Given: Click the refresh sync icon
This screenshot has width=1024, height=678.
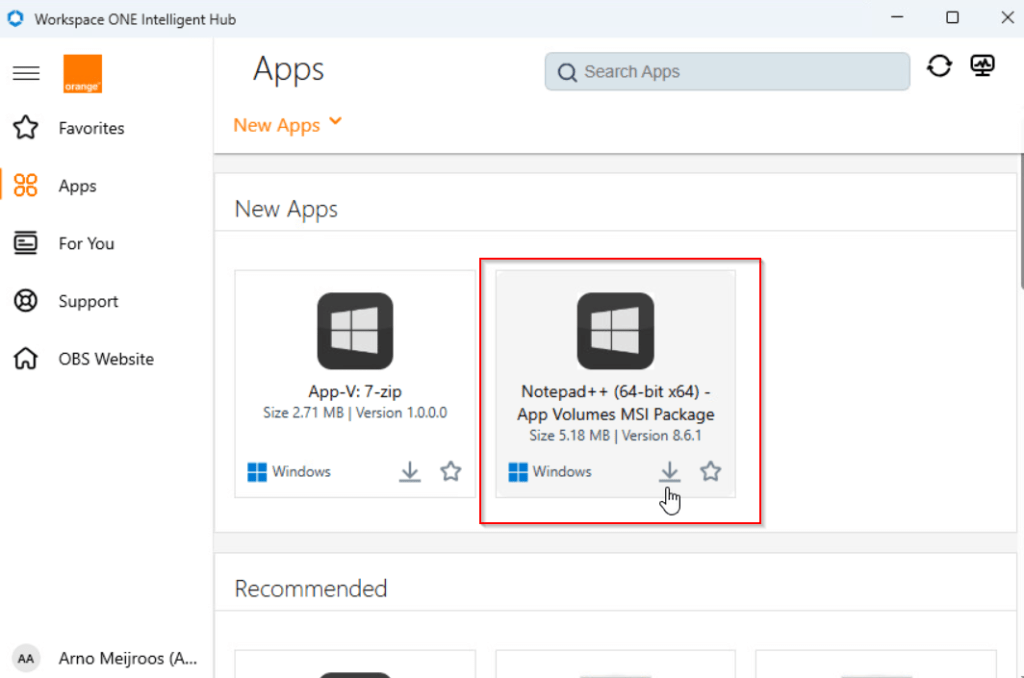Looking at the screenshot, I should 939,66.
